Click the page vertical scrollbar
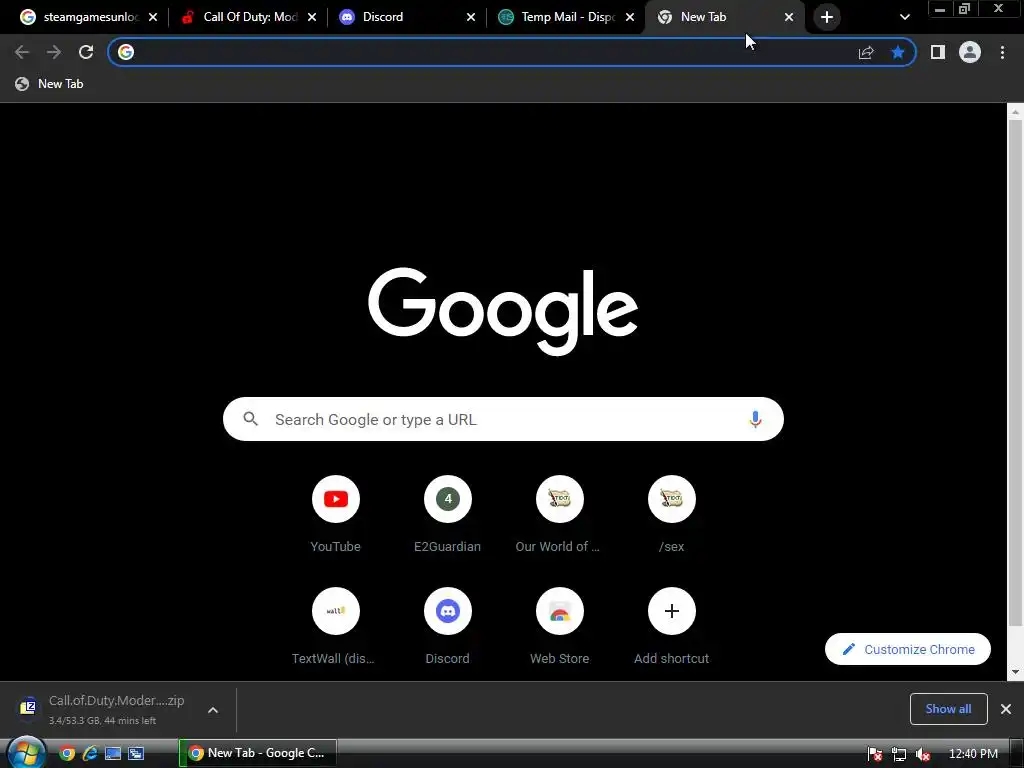This screenshot has width=1024, height=768. [1015, 372]
